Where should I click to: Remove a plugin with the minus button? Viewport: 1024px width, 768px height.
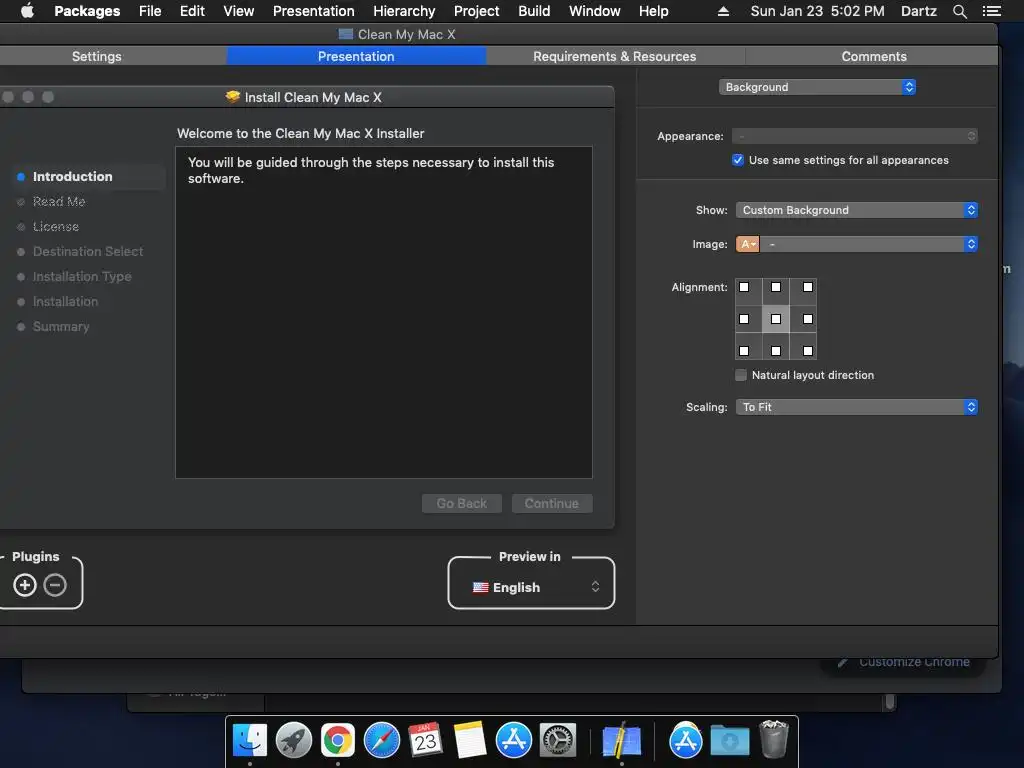pyautogui.click(x=55, y=584)
